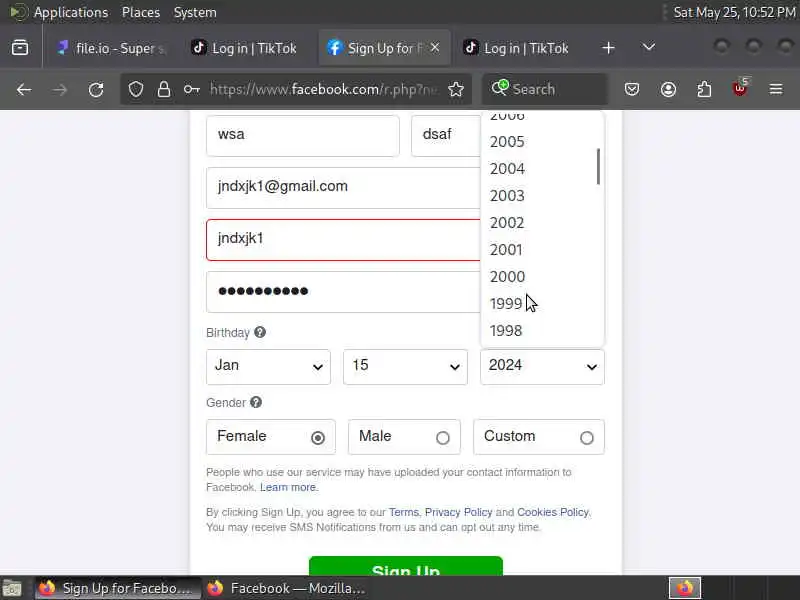Open the birthday month dropdown showing Jan
Image resolution: width=800 pixels, height=600 pixels.
pyautogui.click(x=268, y=366)
